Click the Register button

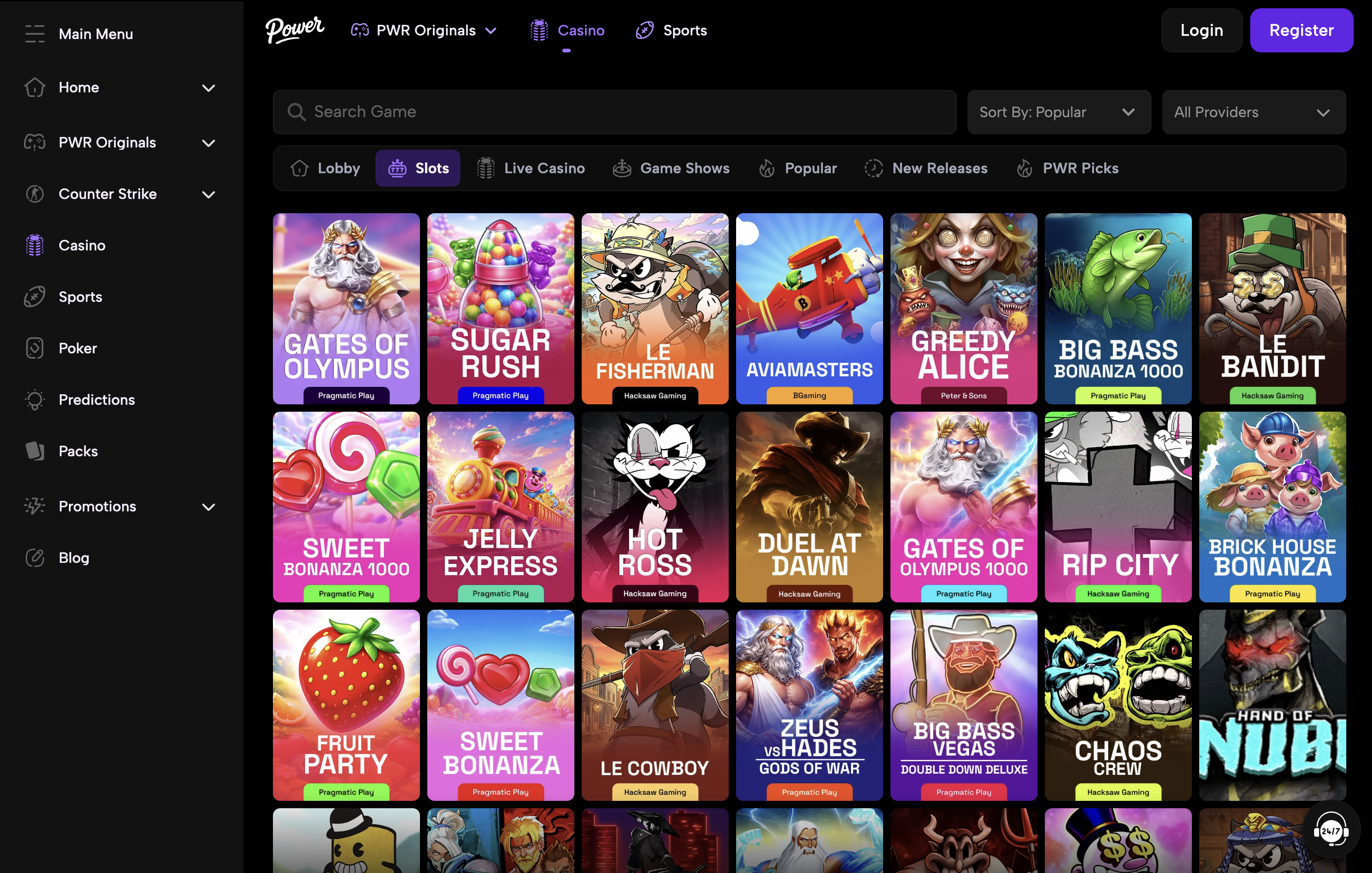click(x=1301, y=30)
